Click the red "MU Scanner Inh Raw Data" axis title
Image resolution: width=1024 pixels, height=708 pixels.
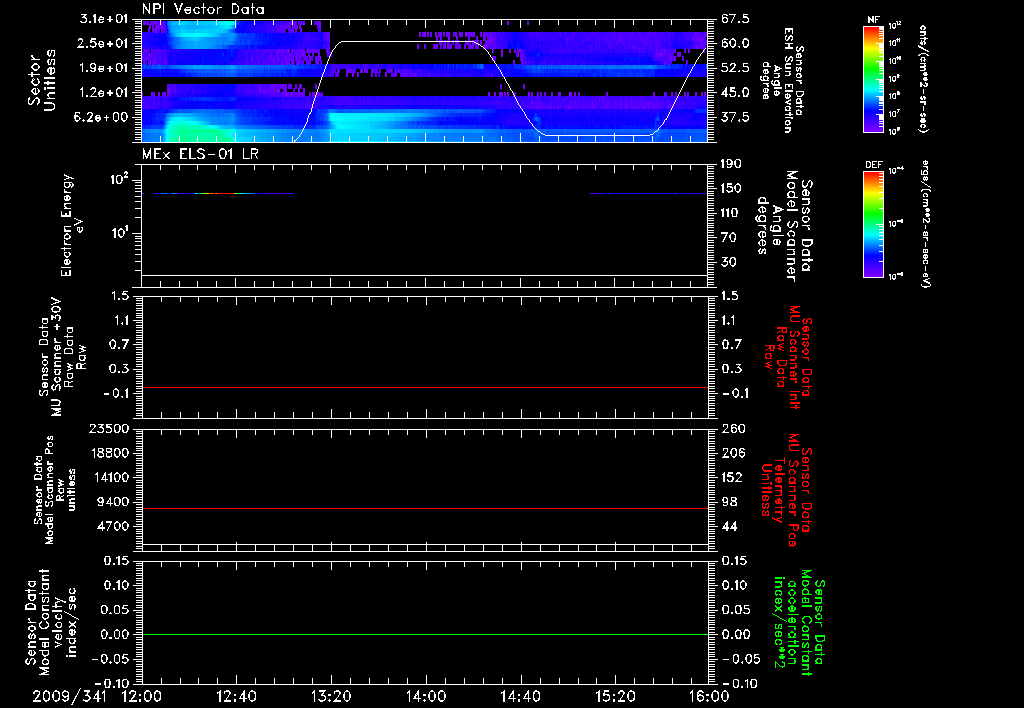tap(786, 357)
